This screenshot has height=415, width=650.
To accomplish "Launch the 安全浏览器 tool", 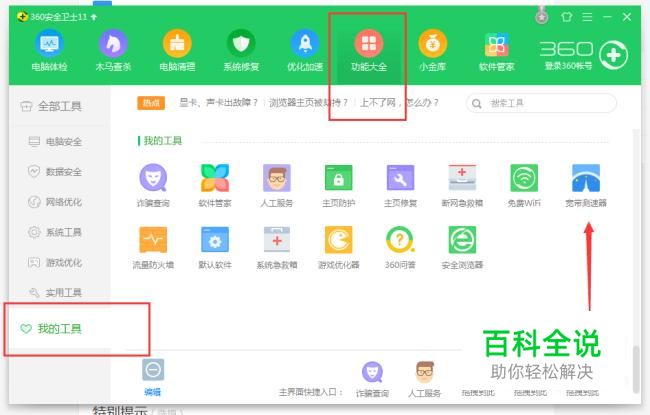I will pyautogui.click(x=462, y=248).
